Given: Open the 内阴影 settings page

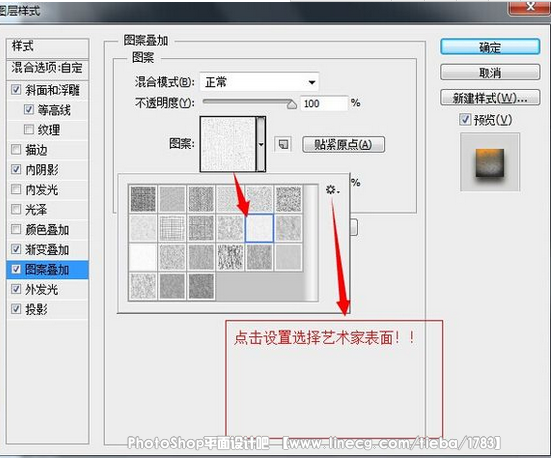Looking at the screenshot, I should point(42,170).
